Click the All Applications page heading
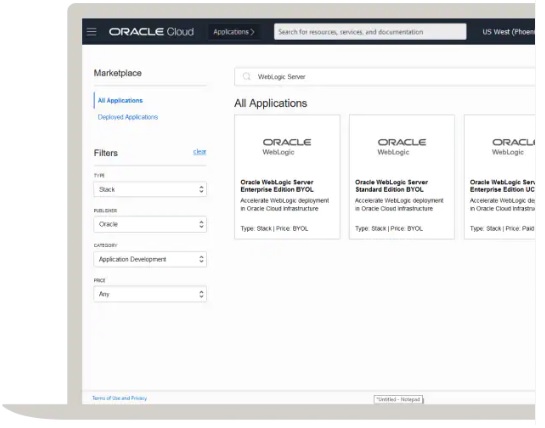Image resolution: width=545 pixels, height=428 pixels. coord(270,103)
